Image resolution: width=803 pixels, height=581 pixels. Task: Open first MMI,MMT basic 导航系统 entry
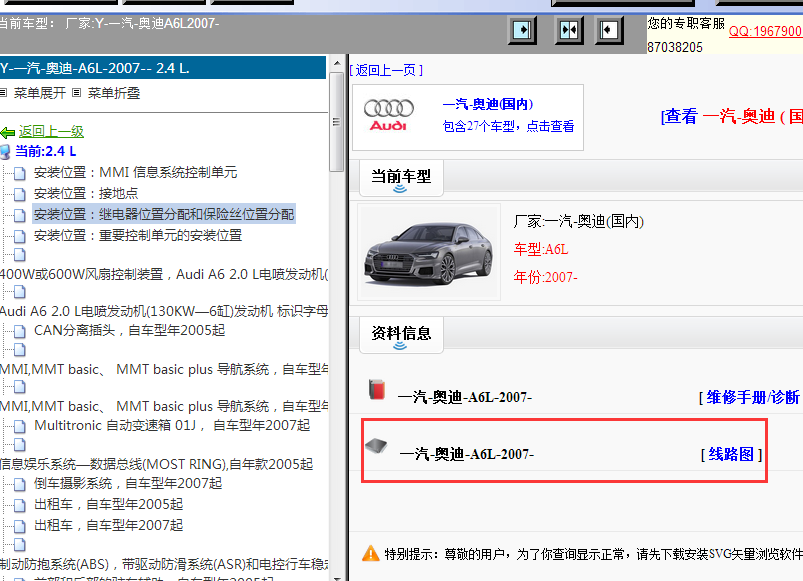click(x=164, y=370)
